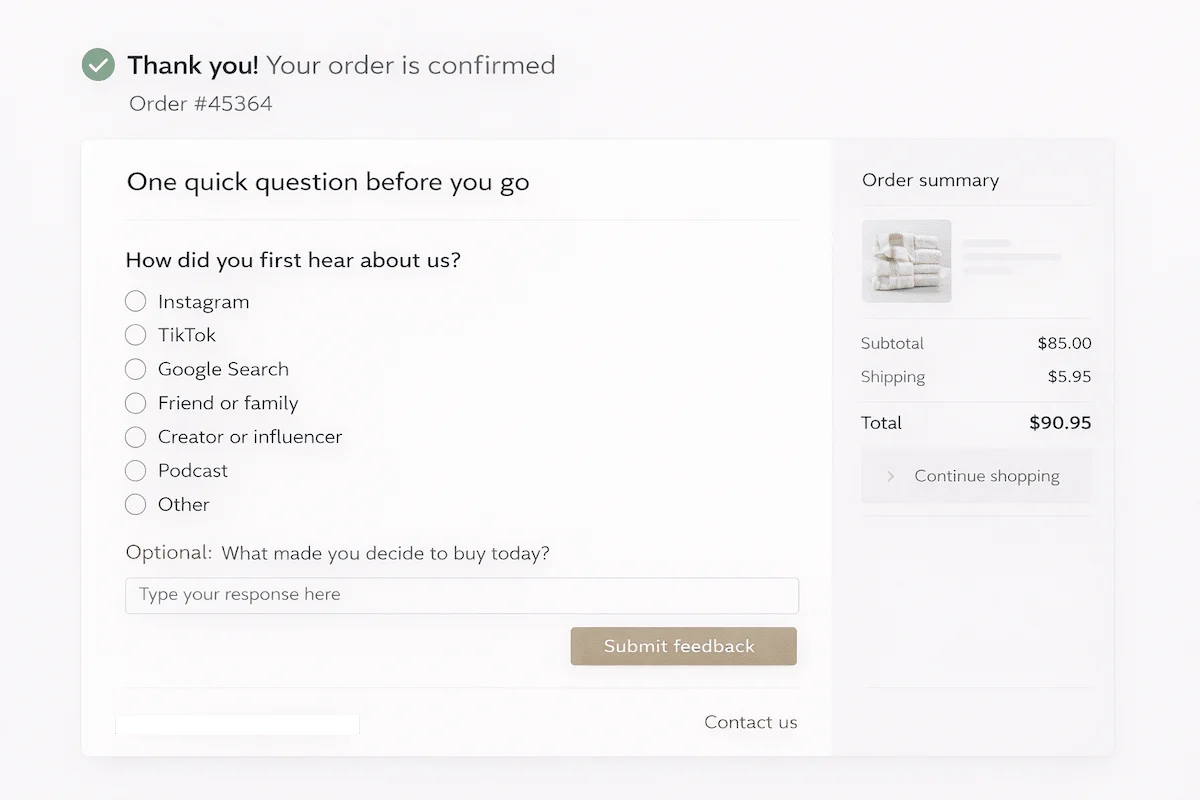This screenshot has width=1200, height=800.
Task: Click the towel product thumbnail
Action: (906, 261)
